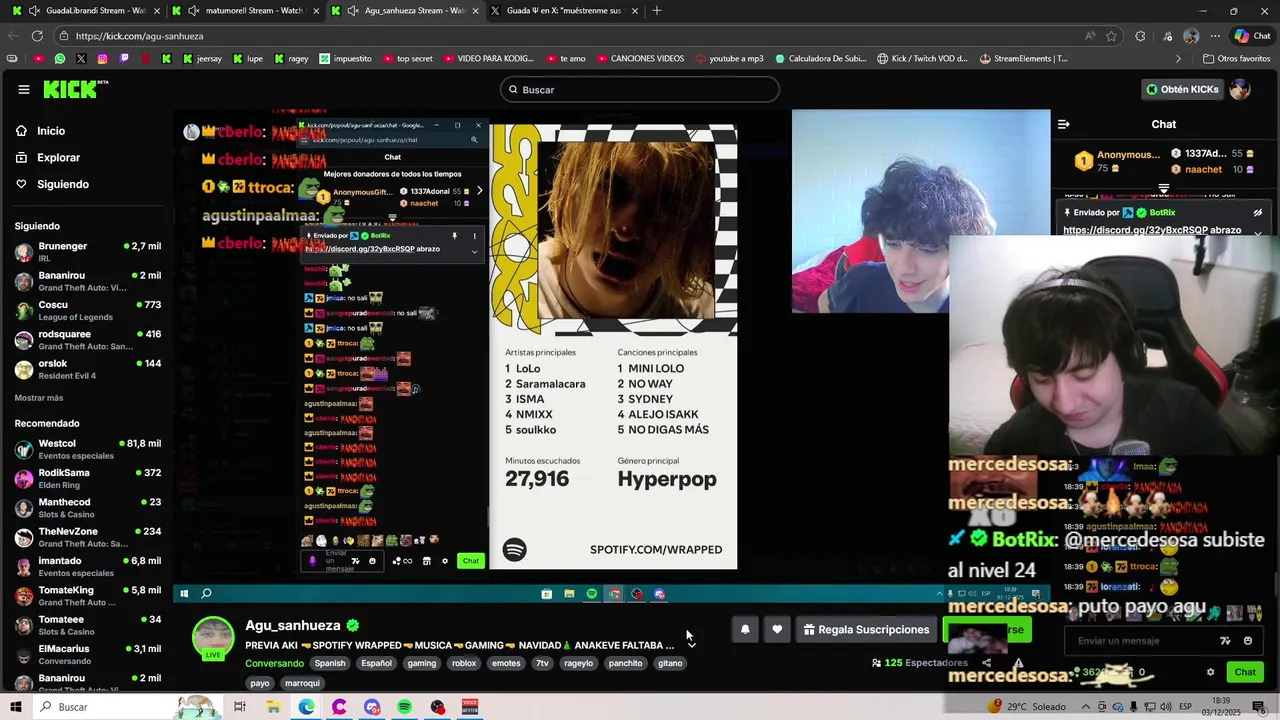The image size is (1280, 720).
Task: Select Brunenger channel in Siguiendo list
Action: (x=87, y=251)
